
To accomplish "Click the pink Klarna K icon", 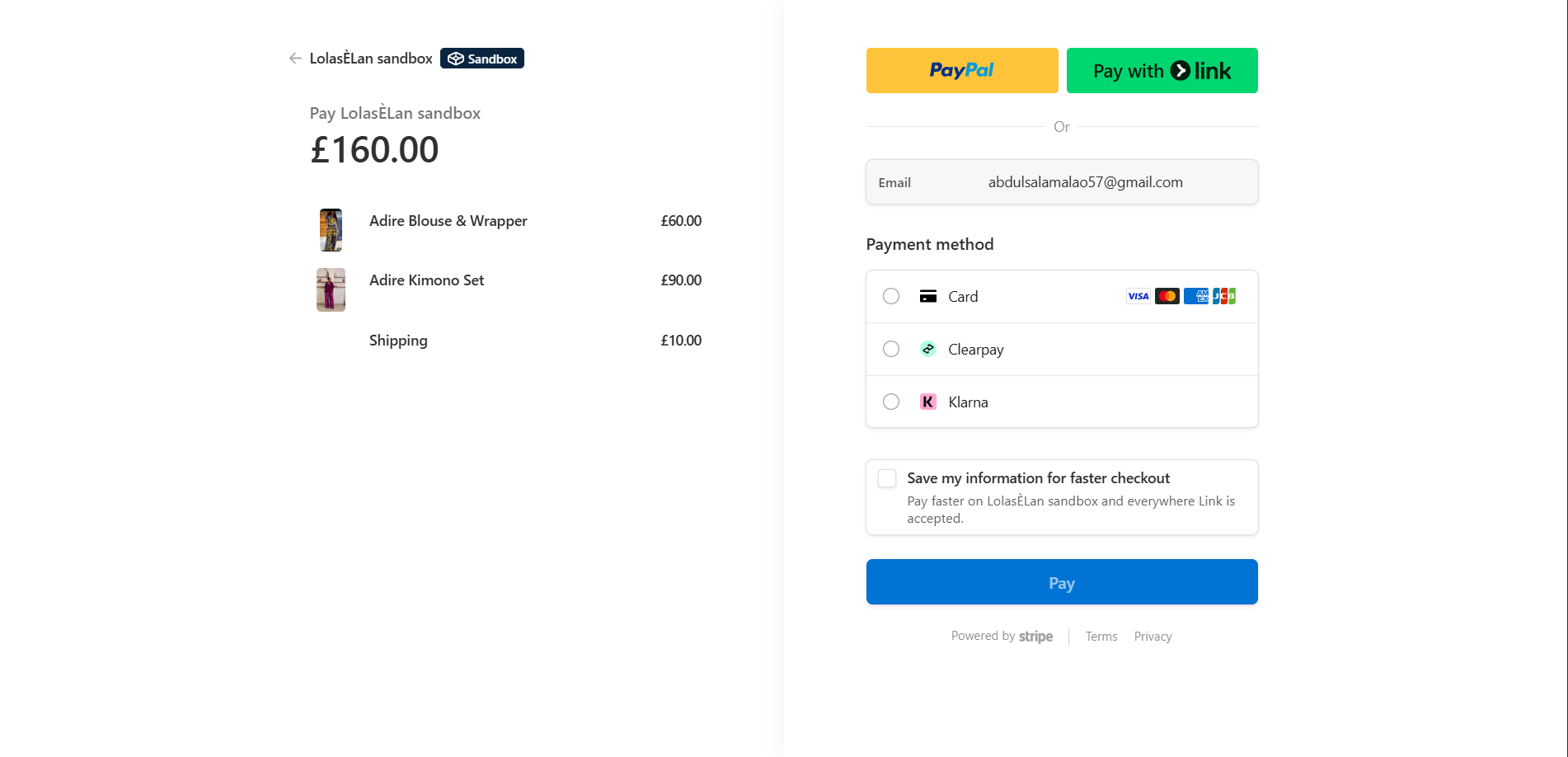I will 928,402.
